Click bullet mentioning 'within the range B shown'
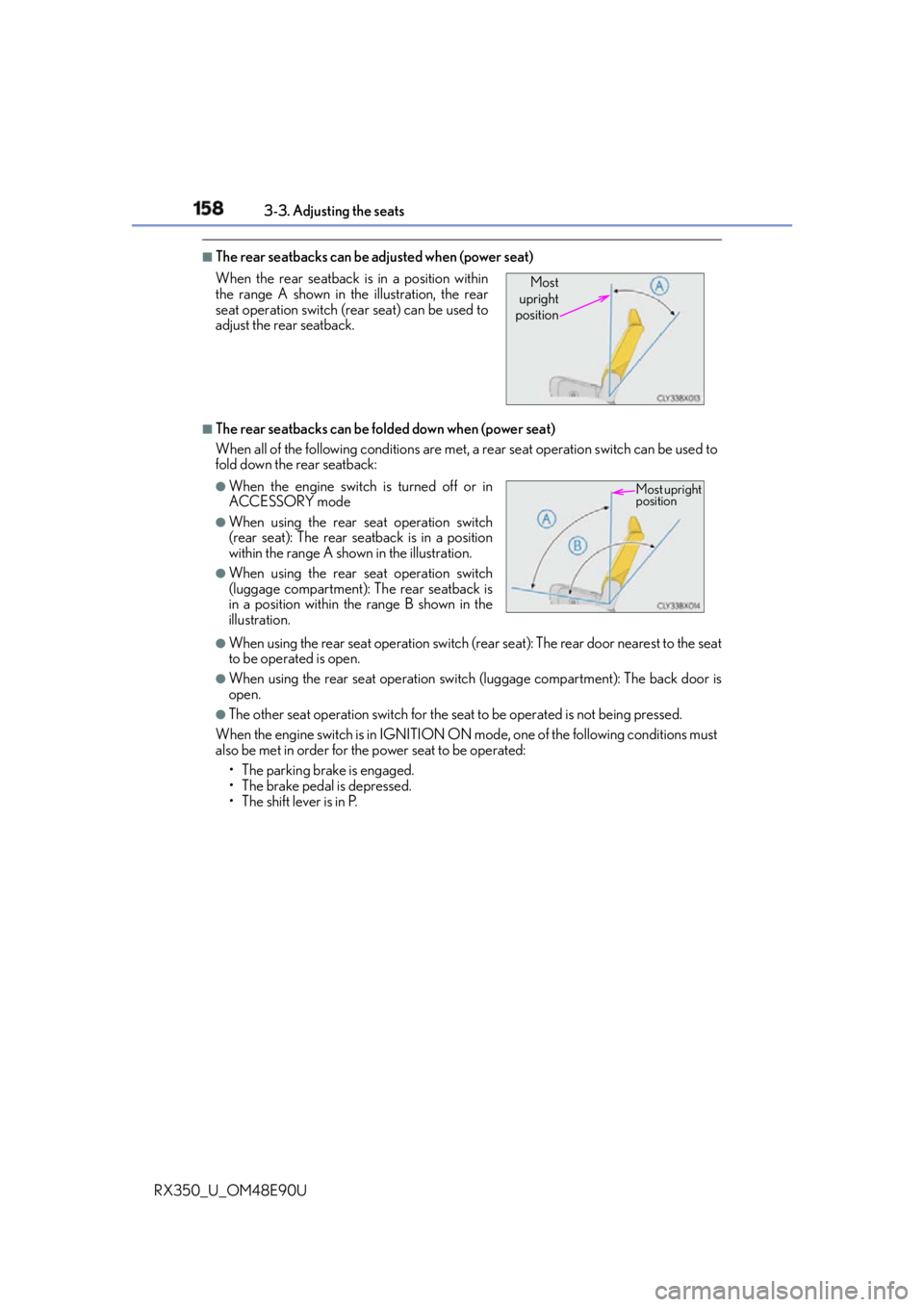 [361, 597]
